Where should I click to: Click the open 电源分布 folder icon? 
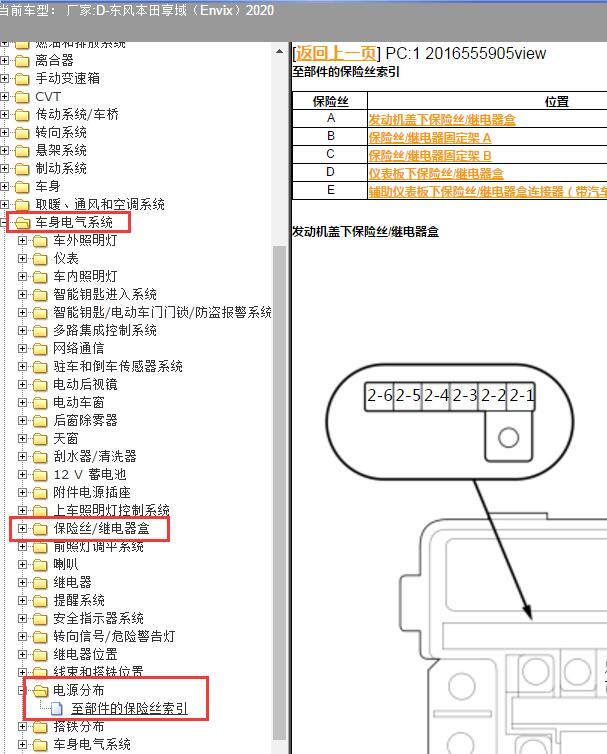tap(41, 691)
